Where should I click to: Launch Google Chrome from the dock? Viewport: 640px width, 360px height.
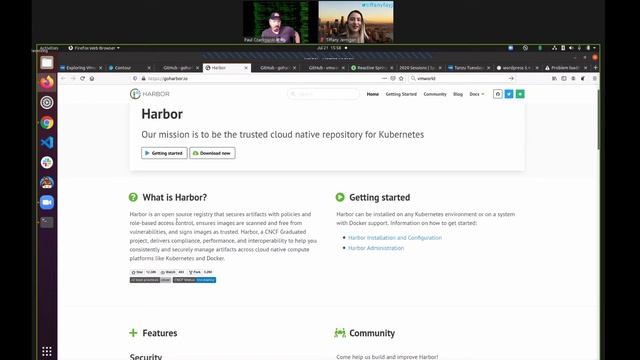[x=47, y=122]
